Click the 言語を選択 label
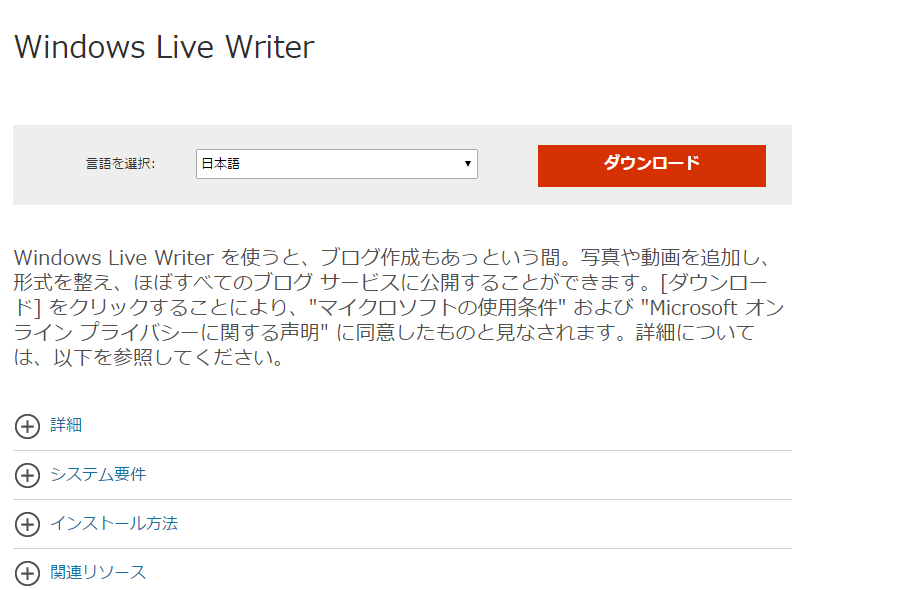Viewport: 906px width, 590px height. point(120,164)
